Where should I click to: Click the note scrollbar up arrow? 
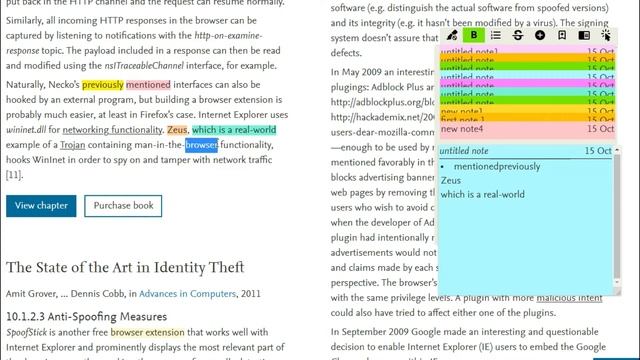pyautogui.click(x=617, y=150)
